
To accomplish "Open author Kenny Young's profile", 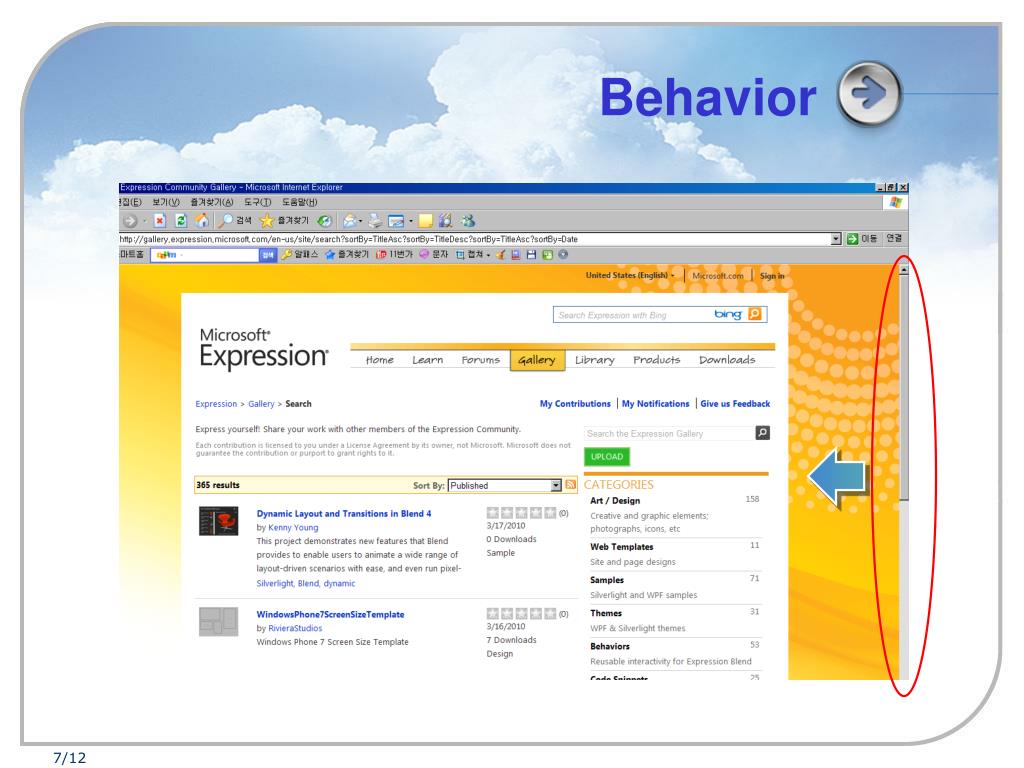I will coord(293,528).
